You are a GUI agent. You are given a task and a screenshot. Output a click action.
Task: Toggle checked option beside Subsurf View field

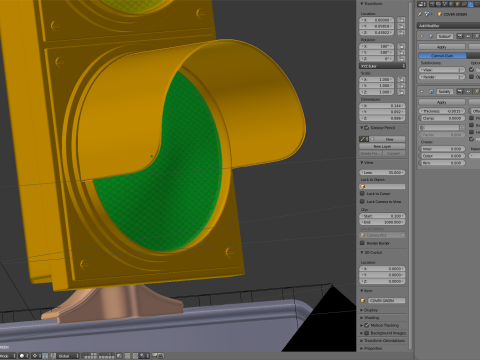(x=471, y=70)
